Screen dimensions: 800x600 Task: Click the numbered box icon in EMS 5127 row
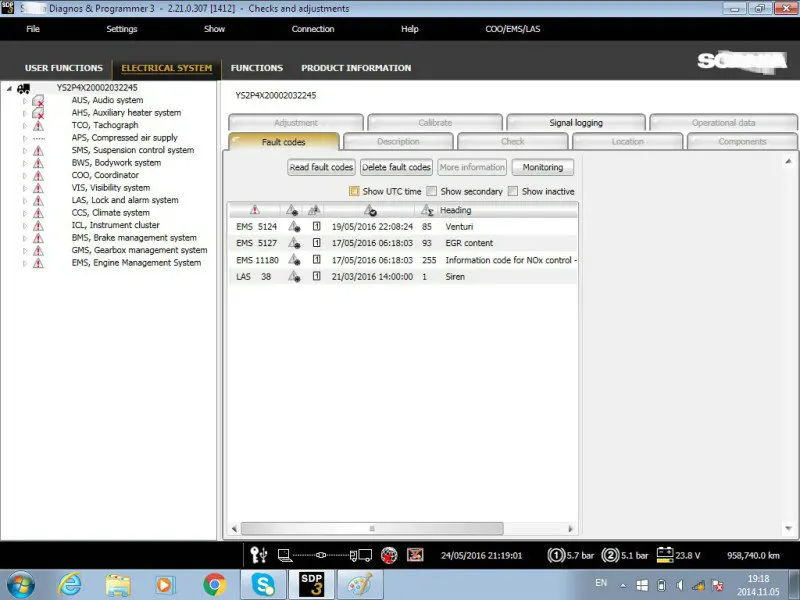(x=316, y=243)
